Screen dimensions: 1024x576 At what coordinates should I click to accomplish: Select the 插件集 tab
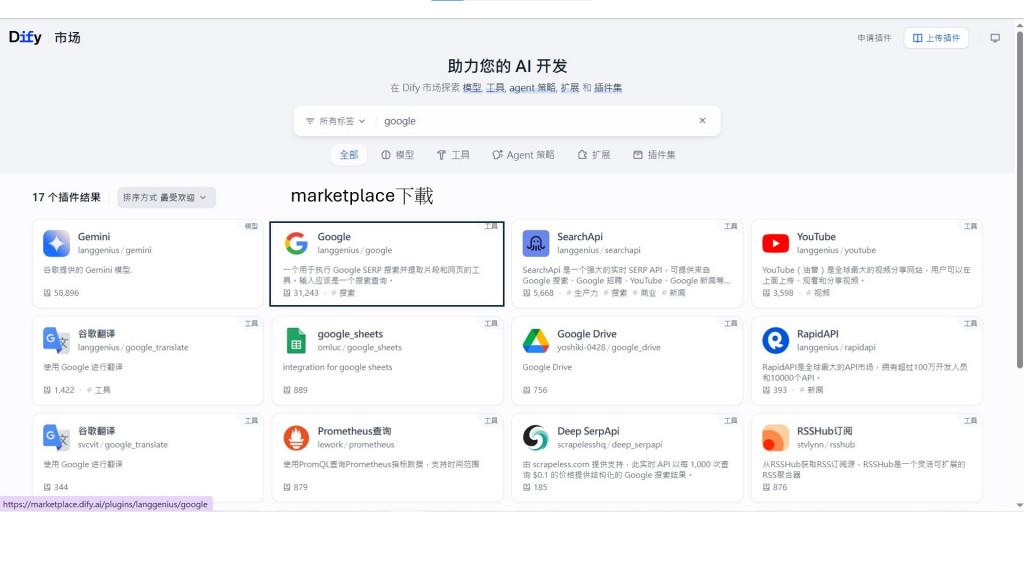coord(654,155)
